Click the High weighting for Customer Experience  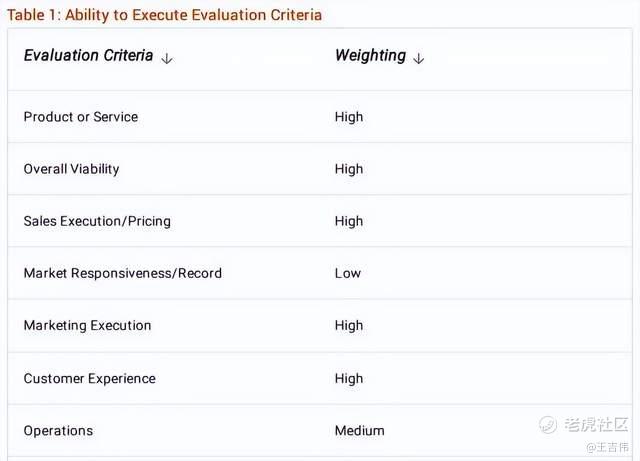point(349,378)
